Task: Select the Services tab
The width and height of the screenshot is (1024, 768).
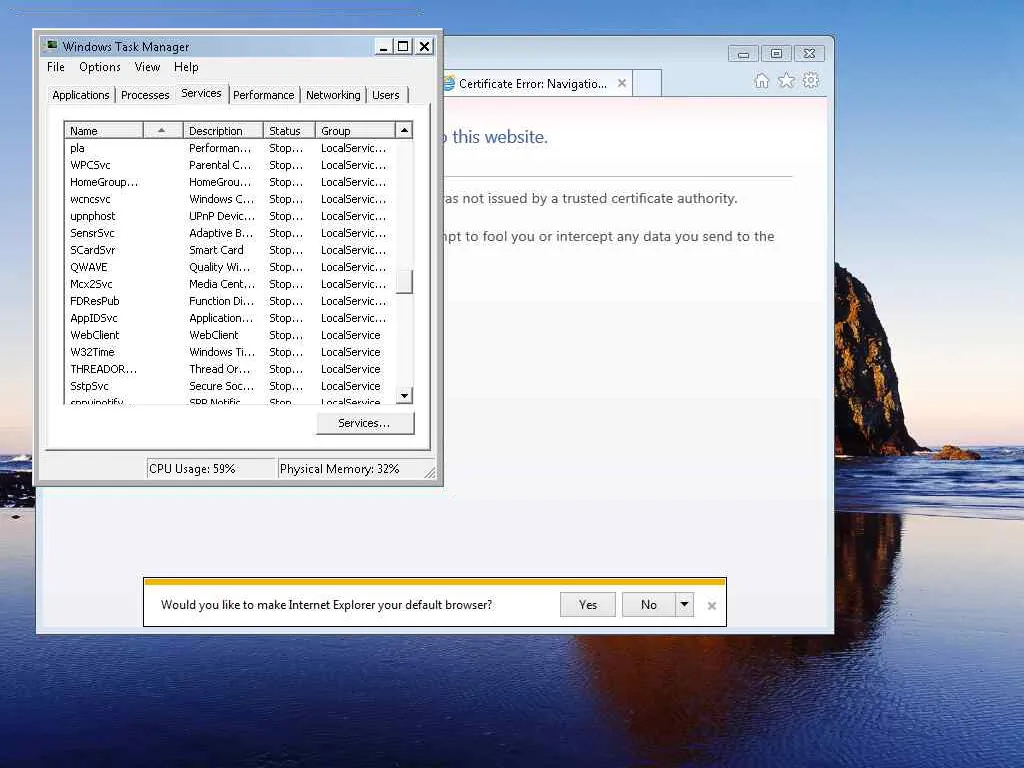Action: (x=201, y=93)
